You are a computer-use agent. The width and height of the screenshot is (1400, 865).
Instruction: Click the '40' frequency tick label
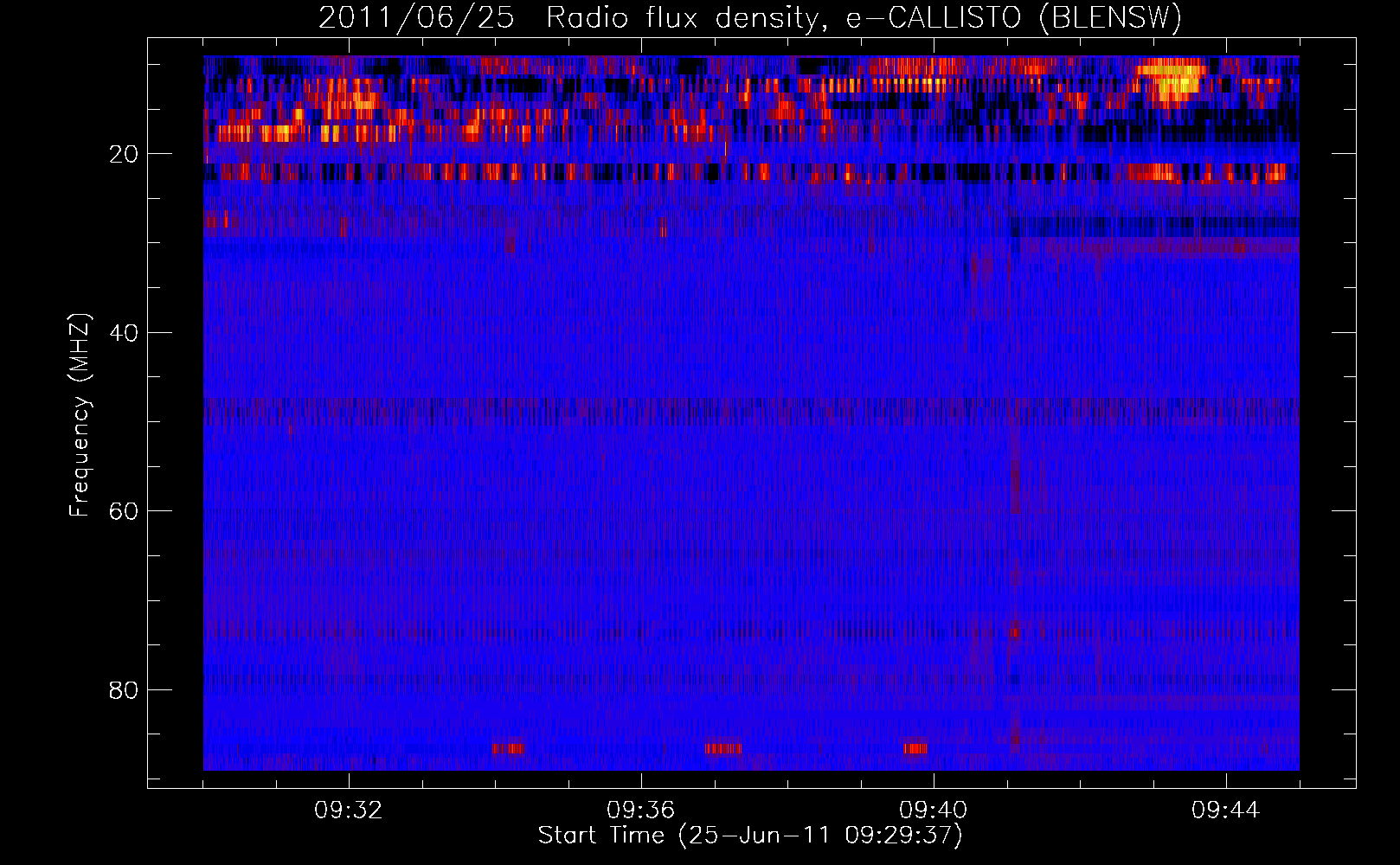pos(124,333)
